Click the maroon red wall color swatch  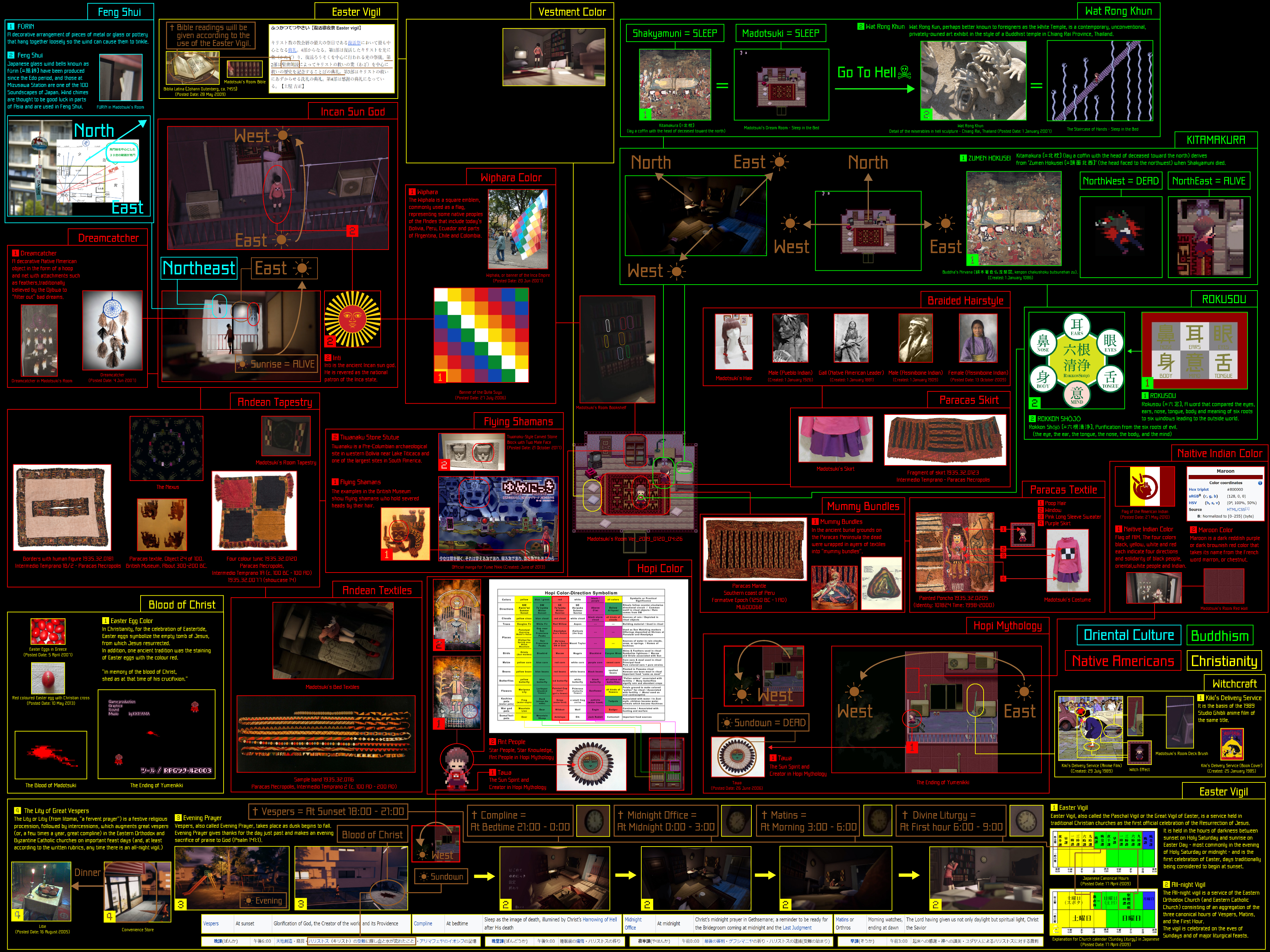pos(1223,586)
